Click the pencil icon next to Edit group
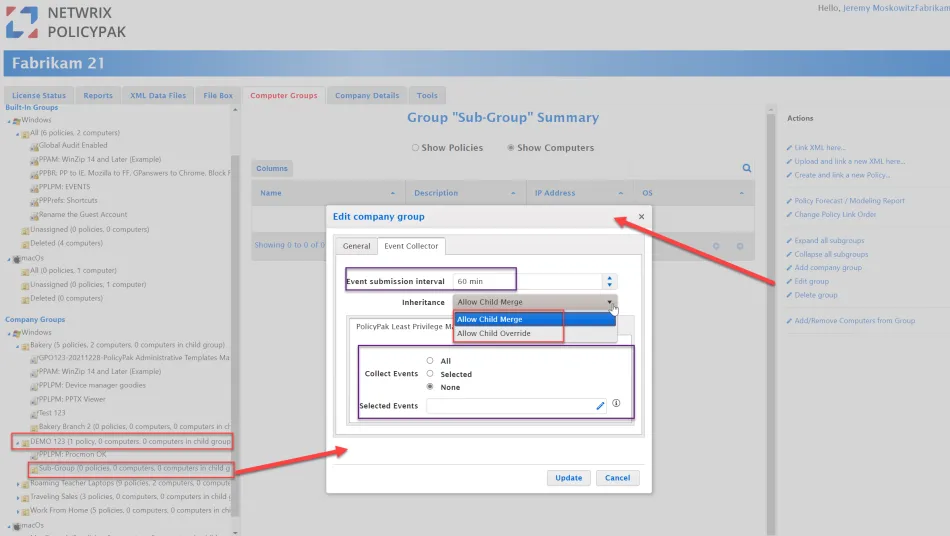 click(x=789, y=282)
